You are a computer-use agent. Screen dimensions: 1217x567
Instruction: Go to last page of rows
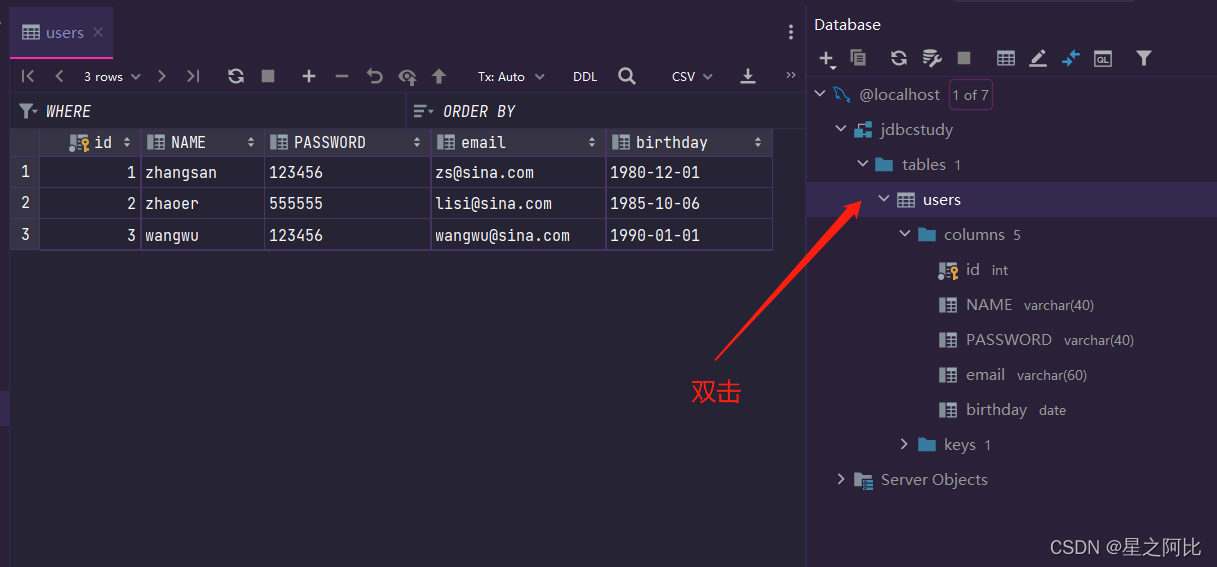[193, 76]
